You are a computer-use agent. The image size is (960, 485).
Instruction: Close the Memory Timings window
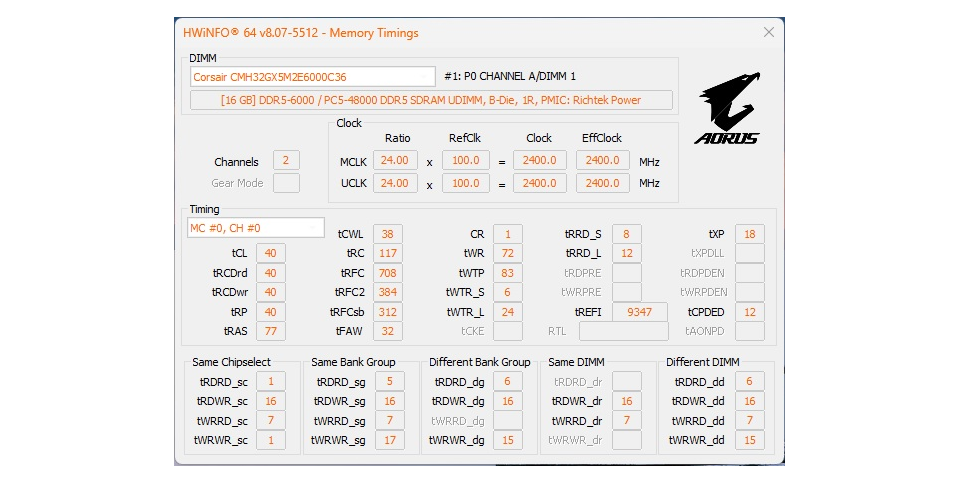769,32
